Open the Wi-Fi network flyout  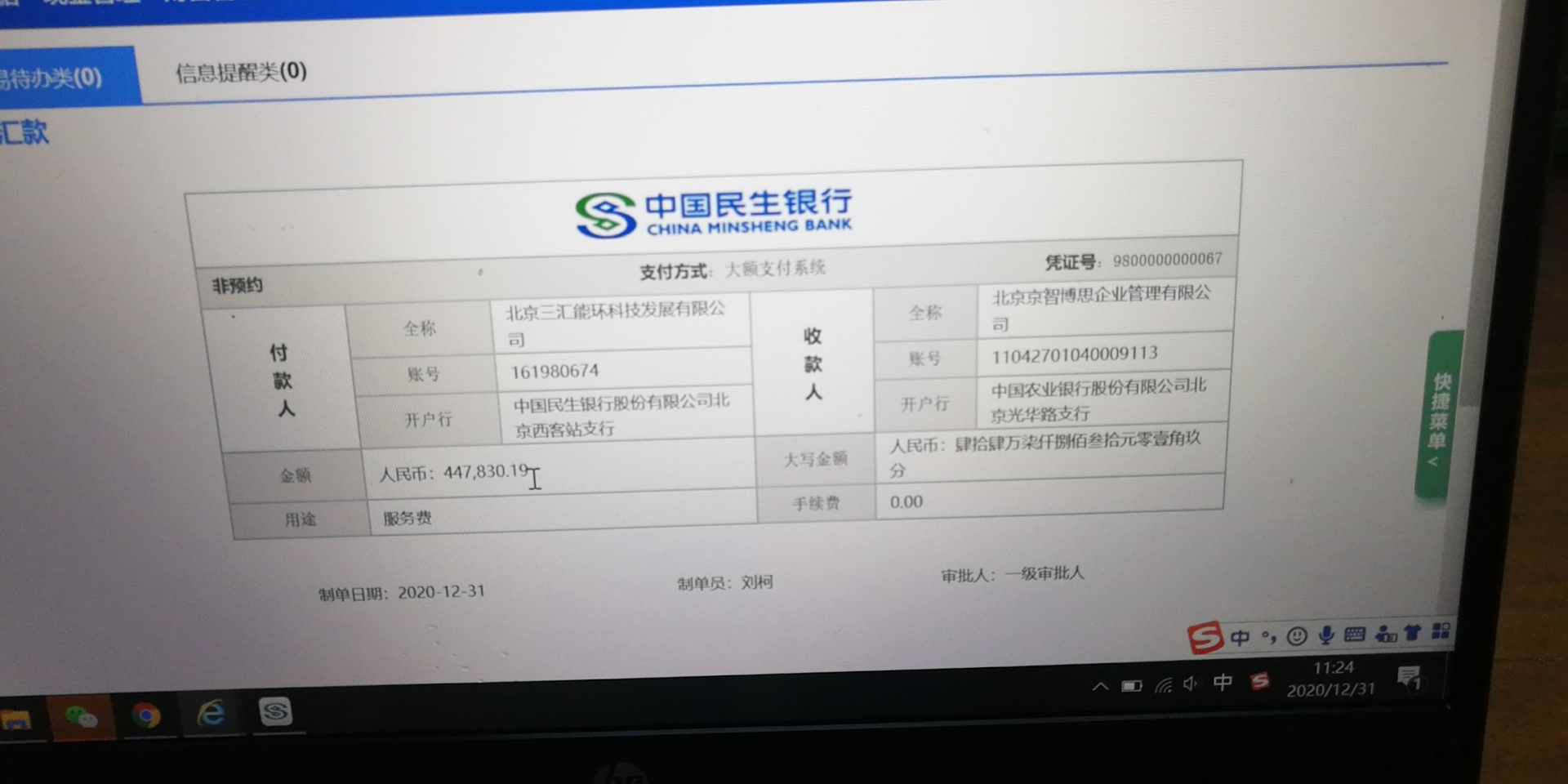pyautogui.click(x=1163, y=685)
